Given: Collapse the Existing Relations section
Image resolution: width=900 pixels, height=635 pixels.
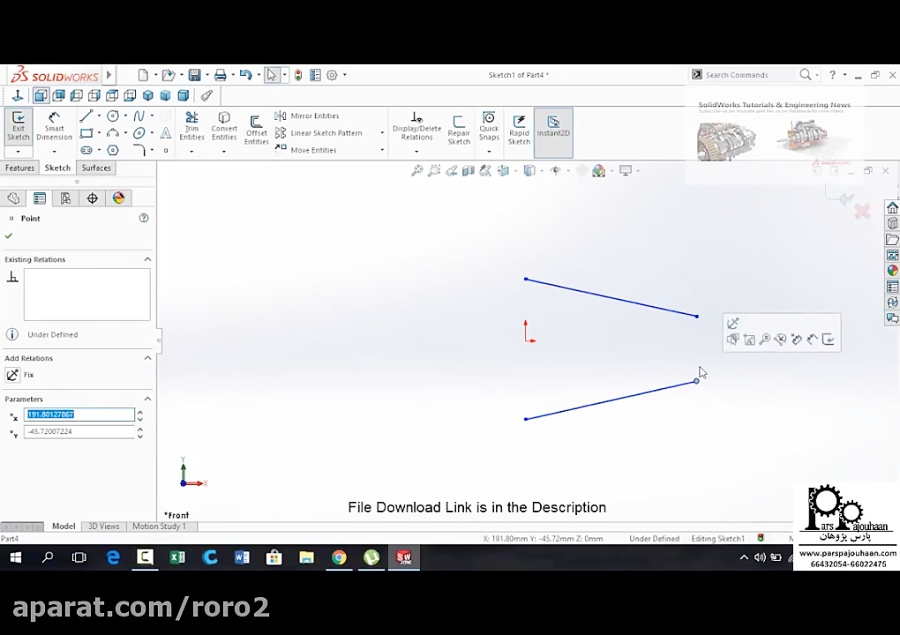Looking at the screenshot, I should tap(148, 259).
